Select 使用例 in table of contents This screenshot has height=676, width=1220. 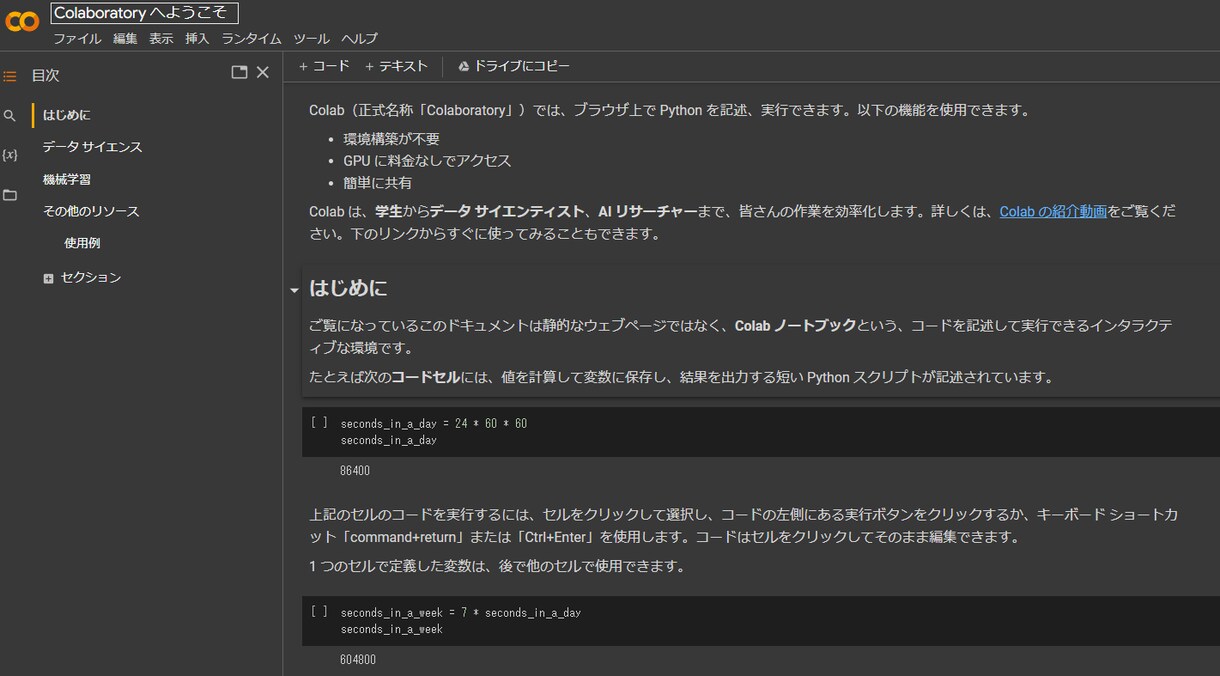pos(82,243)
